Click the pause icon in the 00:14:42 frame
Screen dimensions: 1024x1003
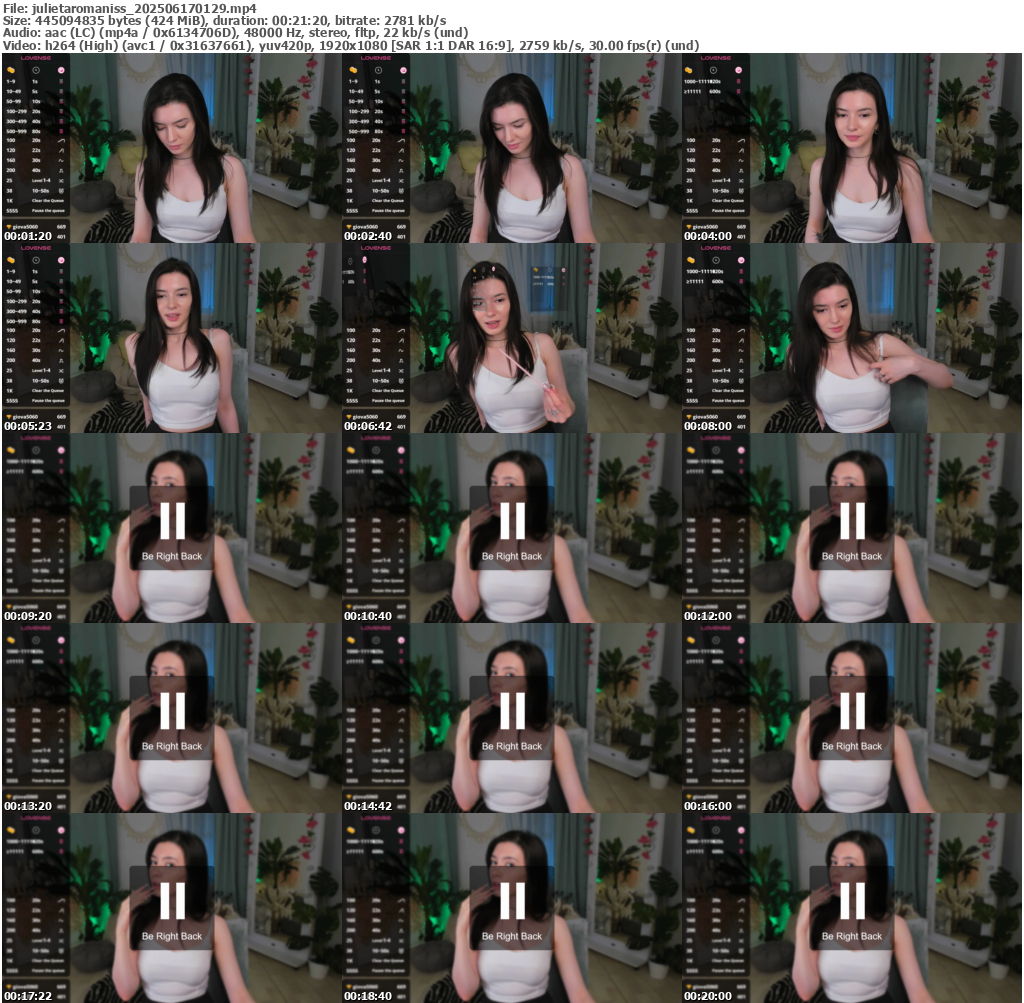click(x=512, y=710)
